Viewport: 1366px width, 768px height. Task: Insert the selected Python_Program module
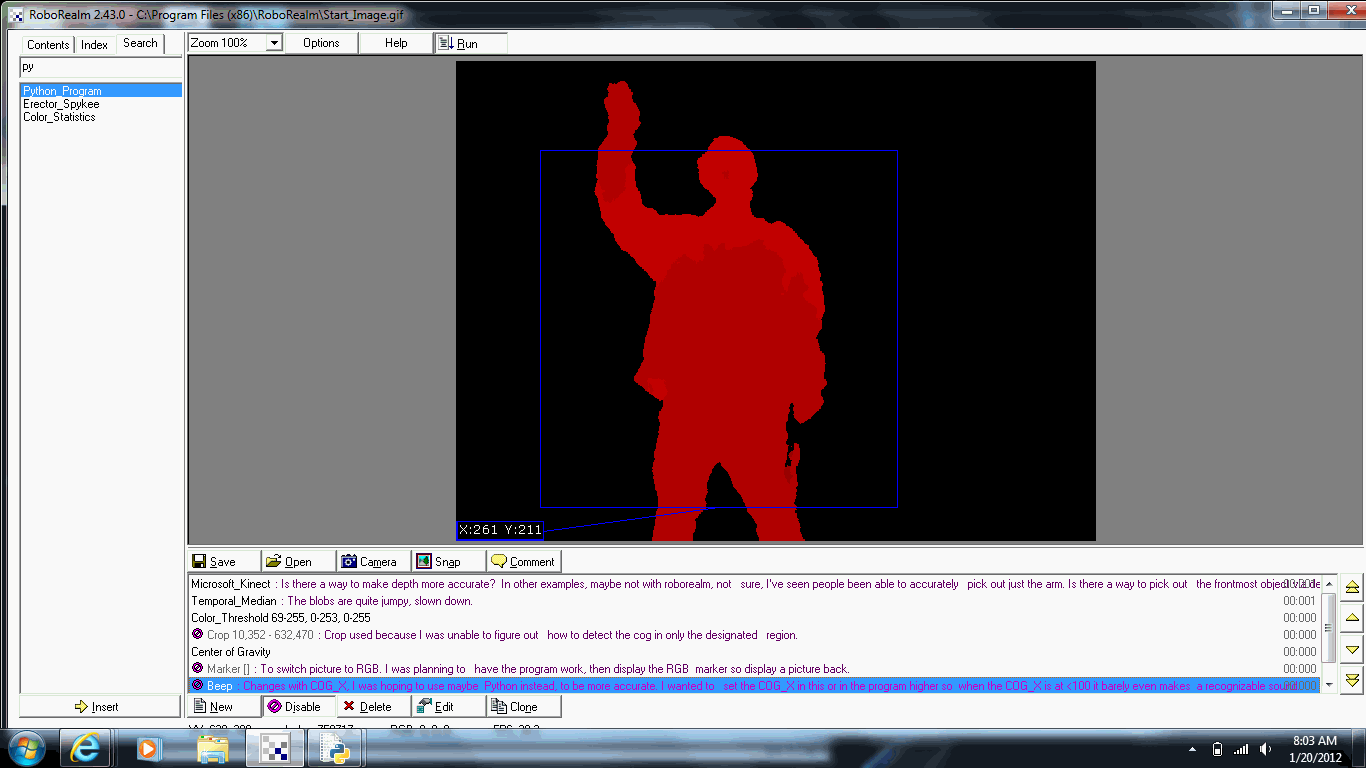[x=100, y=707]
